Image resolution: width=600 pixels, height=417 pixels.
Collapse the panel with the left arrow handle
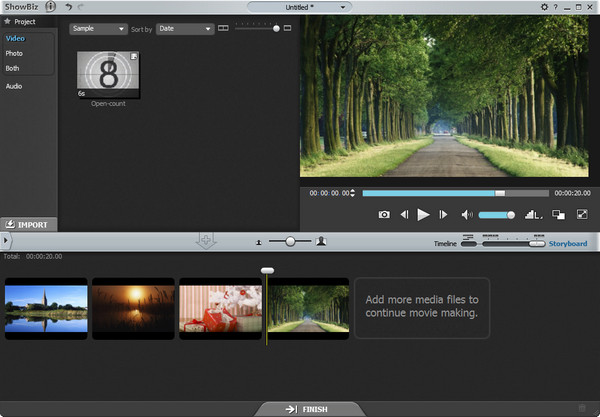coord(5,241)
